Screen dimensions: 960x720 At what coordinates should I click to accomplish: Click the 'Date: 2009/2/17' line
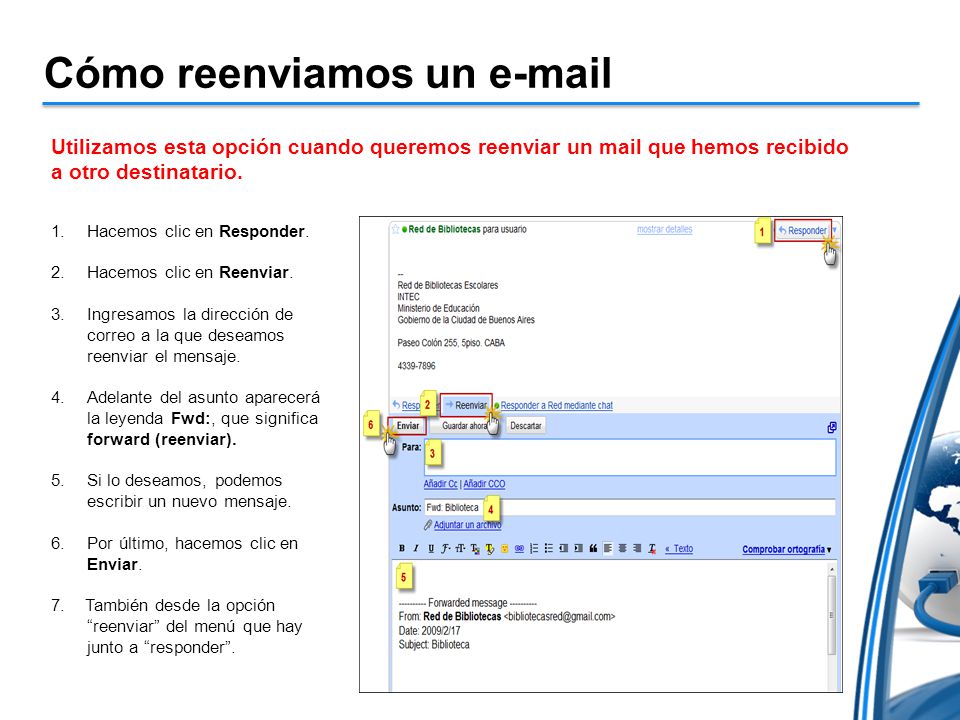tap(429, 631)
